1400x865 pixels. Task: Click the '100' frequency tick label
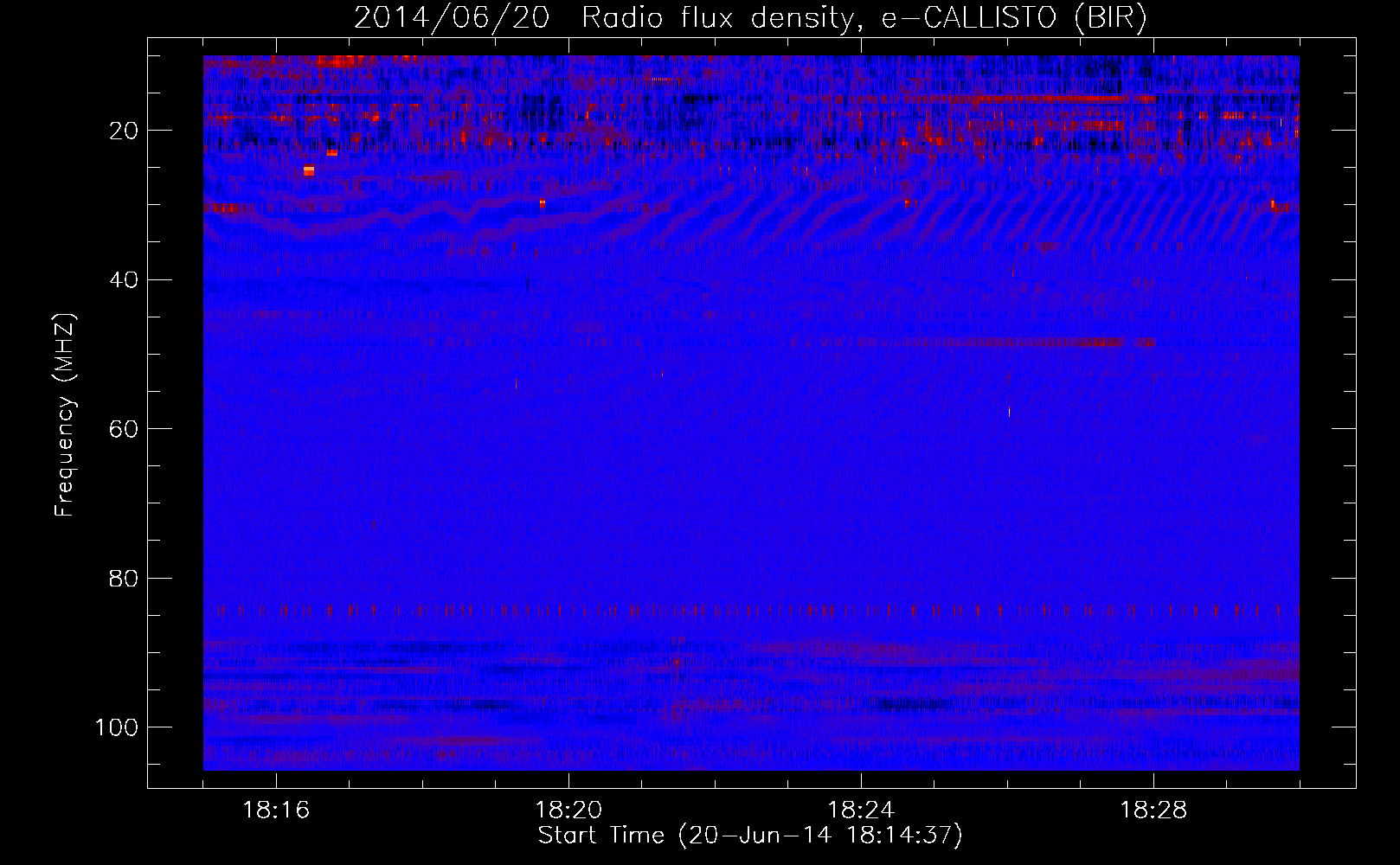click(117, 727)
